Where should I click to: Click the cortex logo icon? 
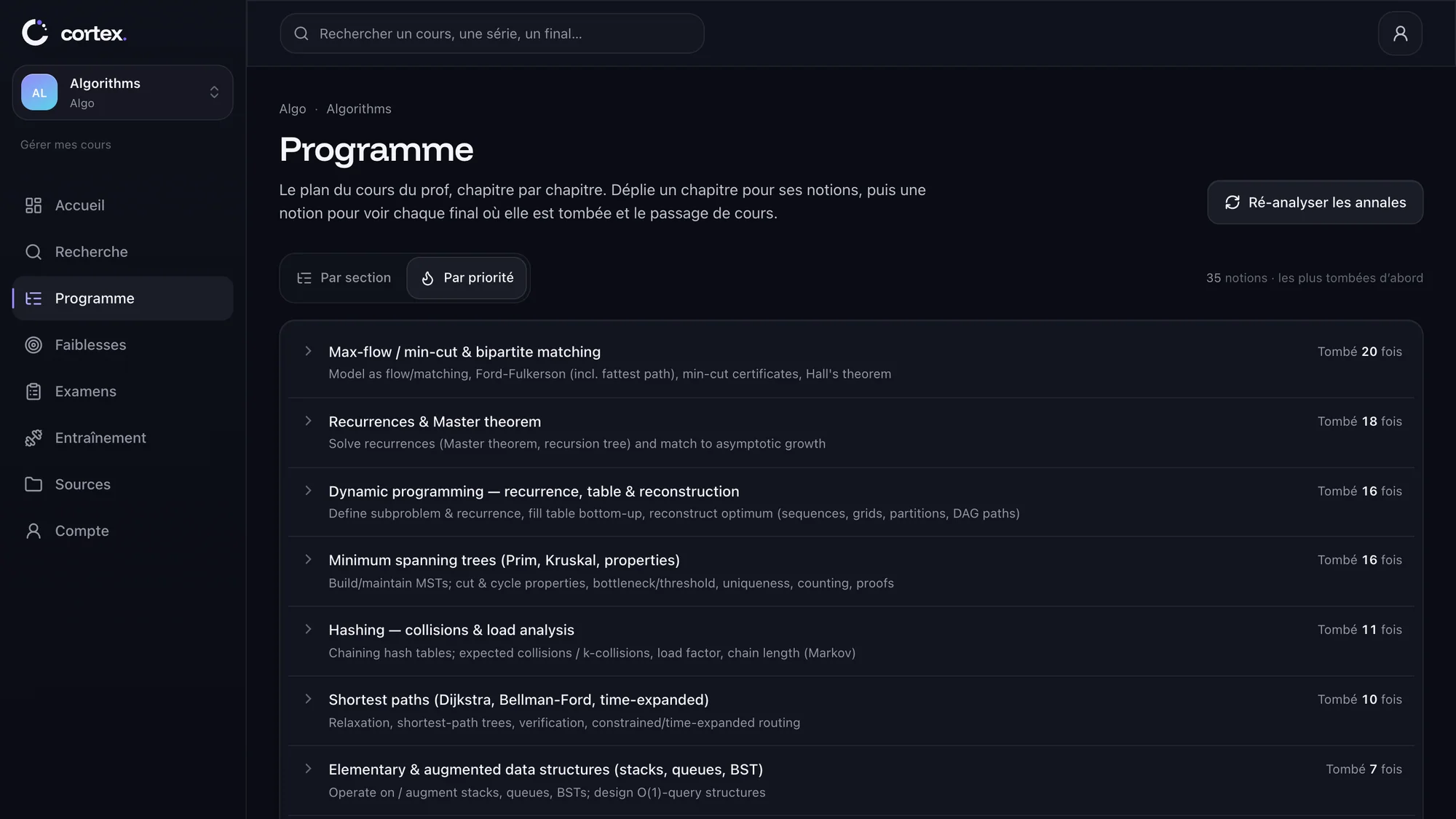(35, 33)
